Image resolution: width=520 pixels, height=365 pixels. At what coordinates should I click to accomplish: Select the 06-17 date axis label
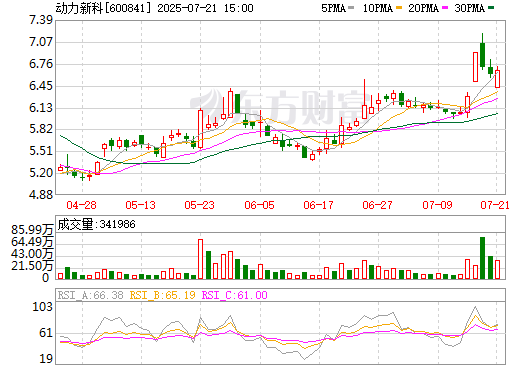click(318, 205)
